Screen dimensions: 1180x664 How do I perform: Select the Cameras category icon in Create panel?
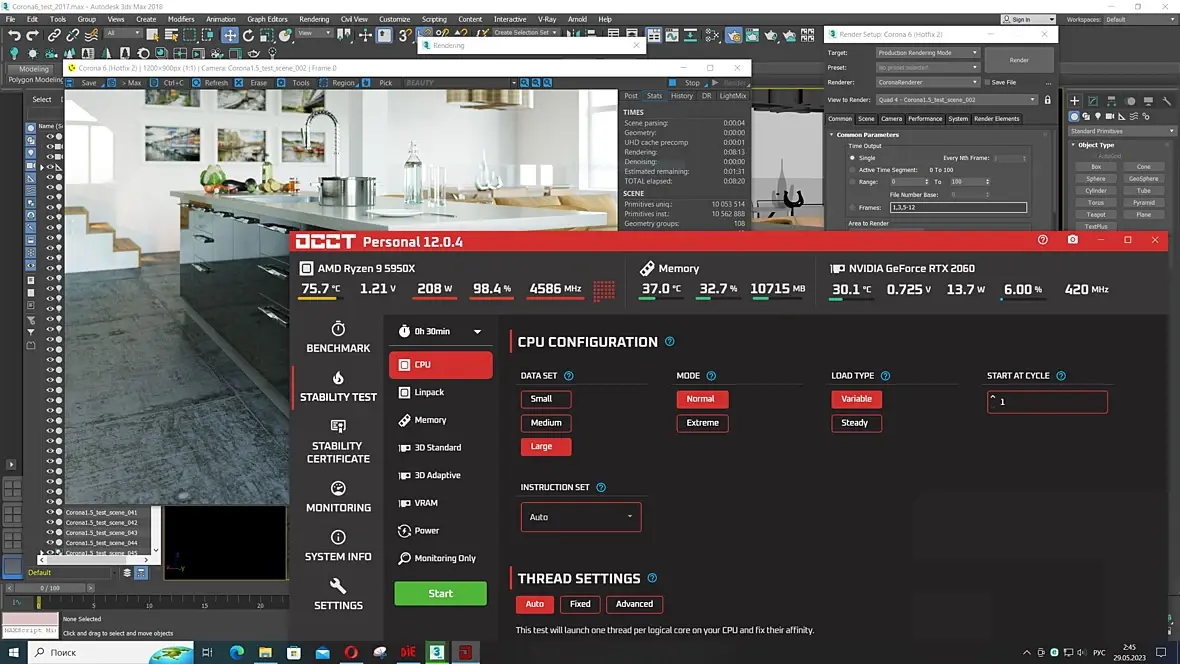pyautogui.click(x=1110, y=117)
